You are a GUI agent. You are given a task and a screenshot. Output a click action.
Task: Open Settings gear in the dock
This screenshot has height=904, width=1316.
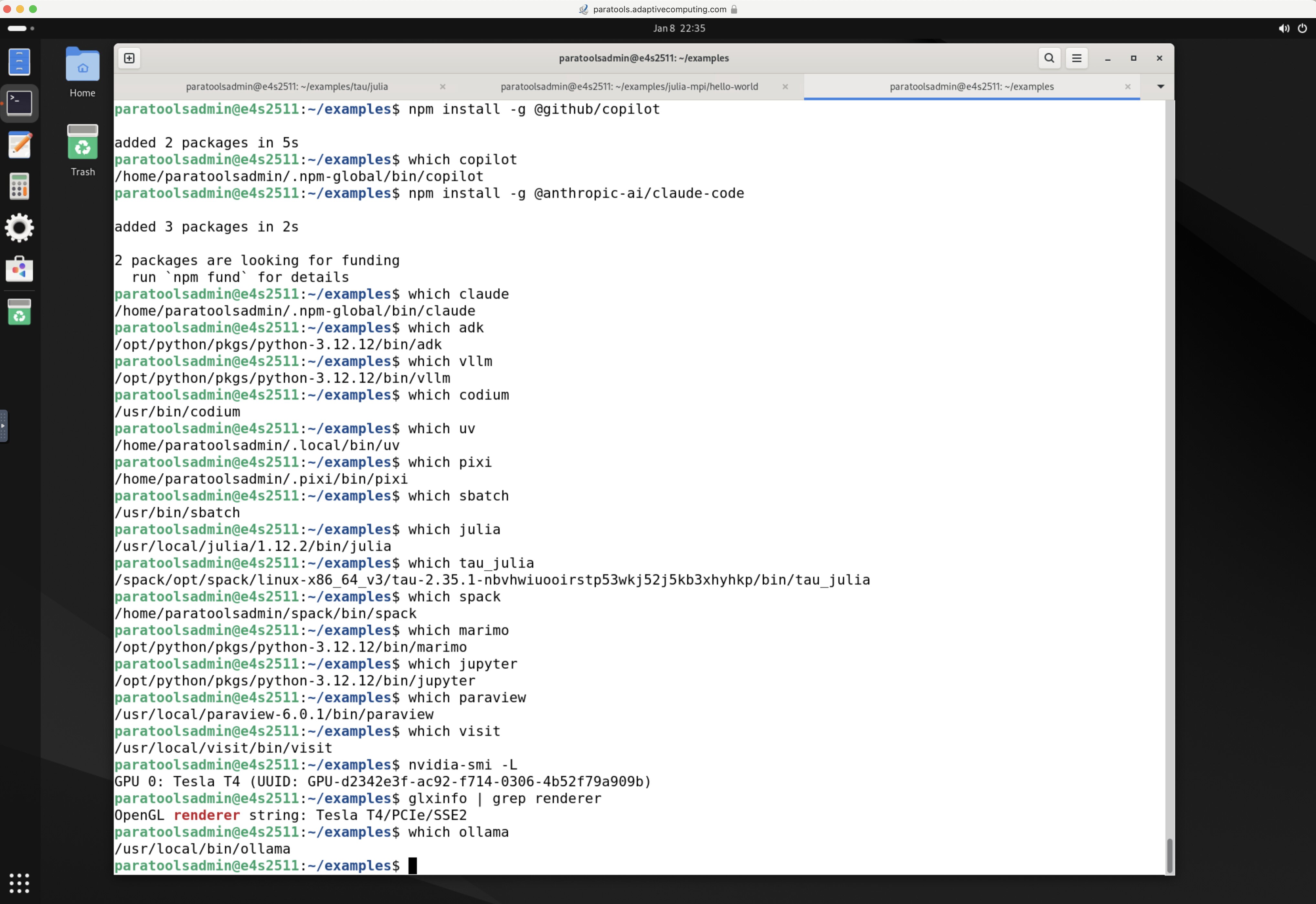point(19,228)
